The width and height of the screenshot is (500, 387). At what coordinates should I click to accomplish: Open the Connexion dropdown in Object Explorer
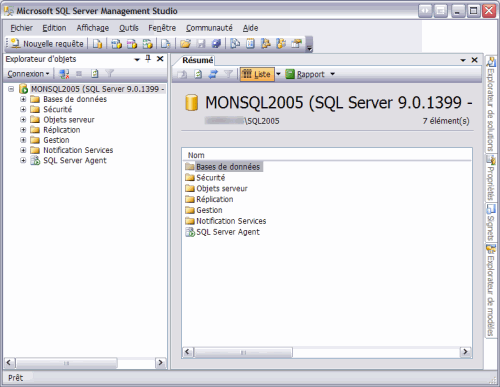[28, 74]
